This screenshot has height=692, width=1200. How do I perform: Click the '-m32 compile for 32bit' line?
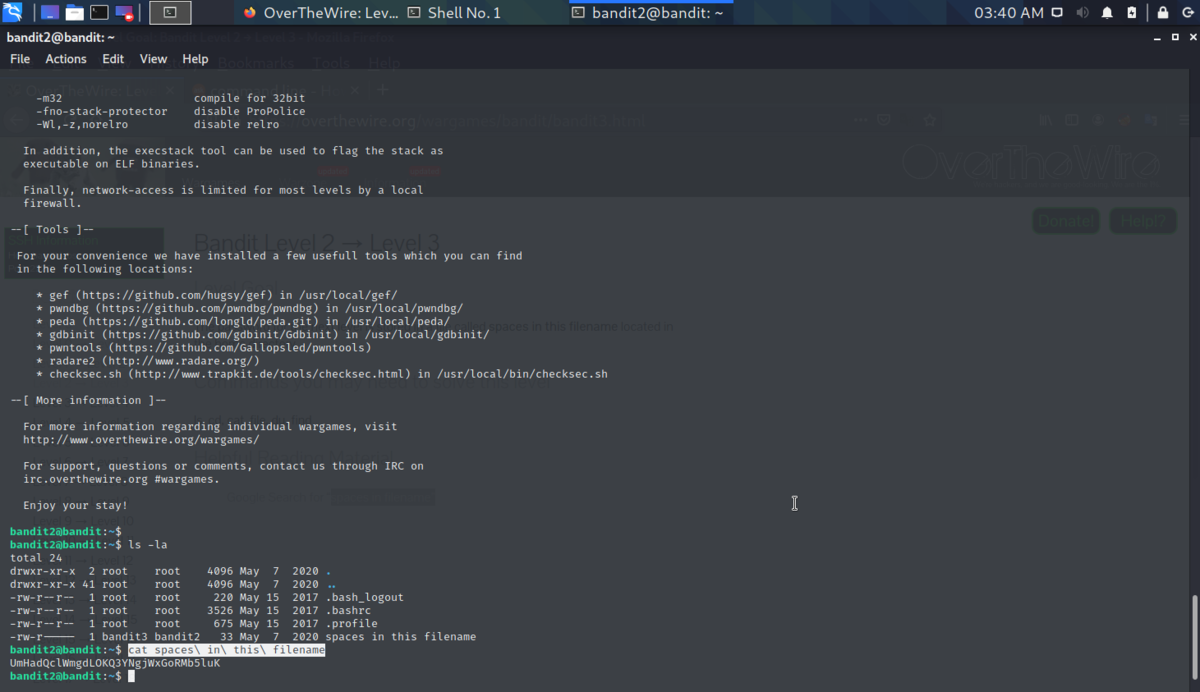coord(171,99)
